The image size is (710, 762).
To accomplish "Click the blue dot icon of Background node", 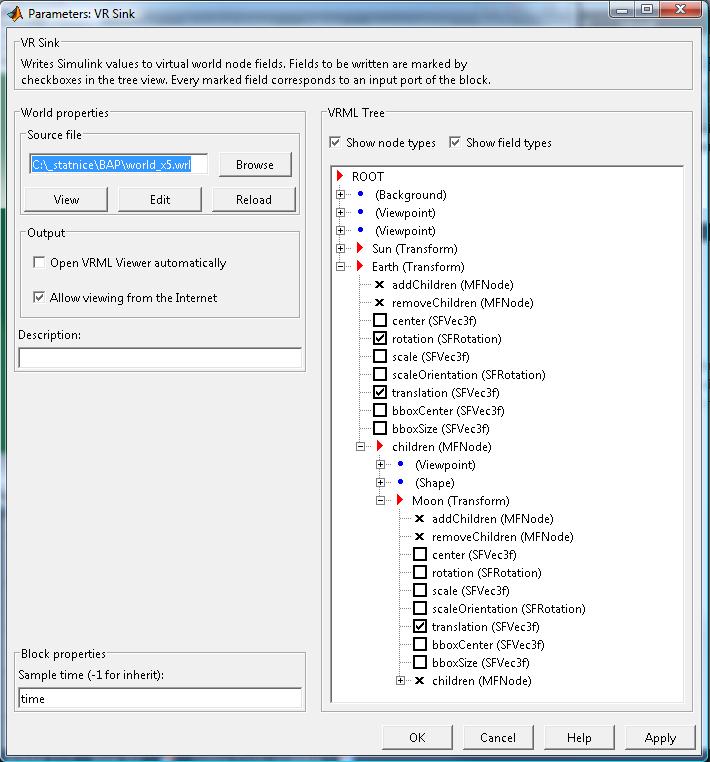I will tap(361, 194).
